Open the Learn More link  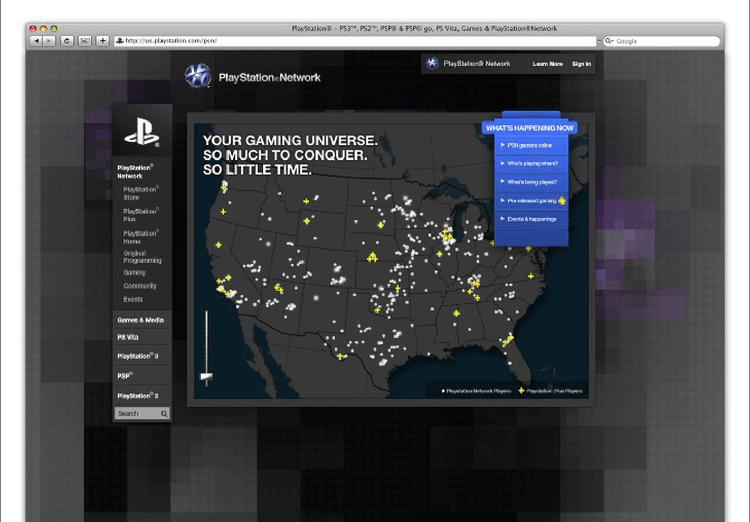point(548,64)
